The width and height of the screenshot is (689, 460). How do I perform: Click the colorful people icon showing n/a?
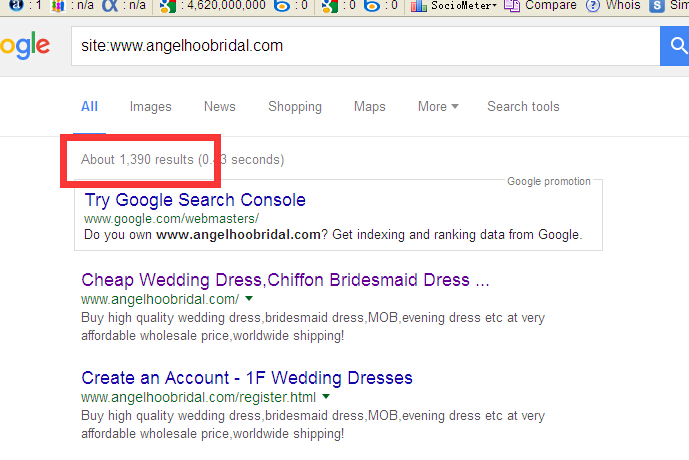coord(58,6)
